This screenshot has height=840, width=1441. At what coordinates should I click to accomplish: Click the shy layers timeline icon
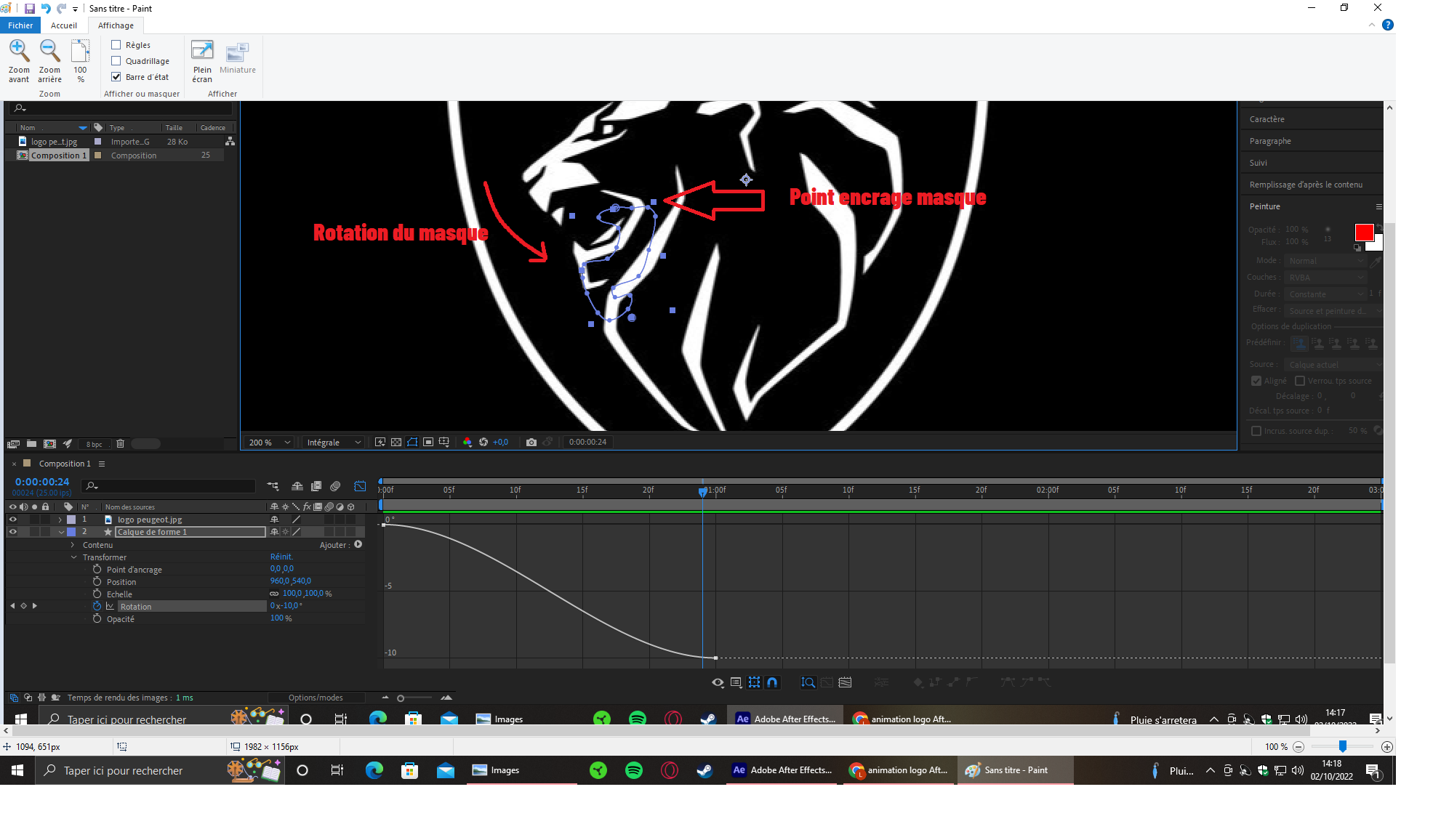click(297, 486)
